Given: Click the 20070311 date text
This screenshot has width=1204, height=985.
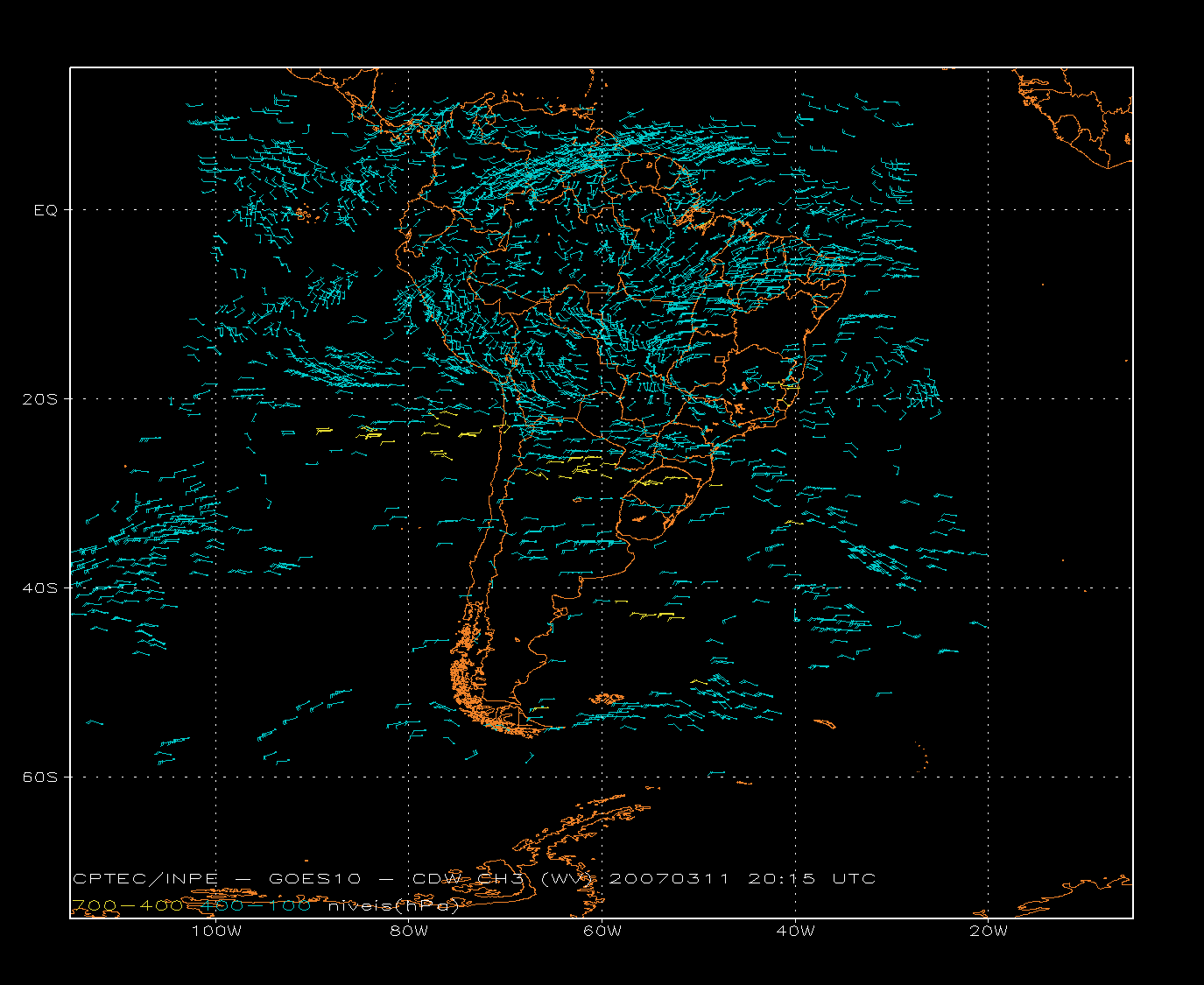Looking at the screenshot, I should point(669,878).
